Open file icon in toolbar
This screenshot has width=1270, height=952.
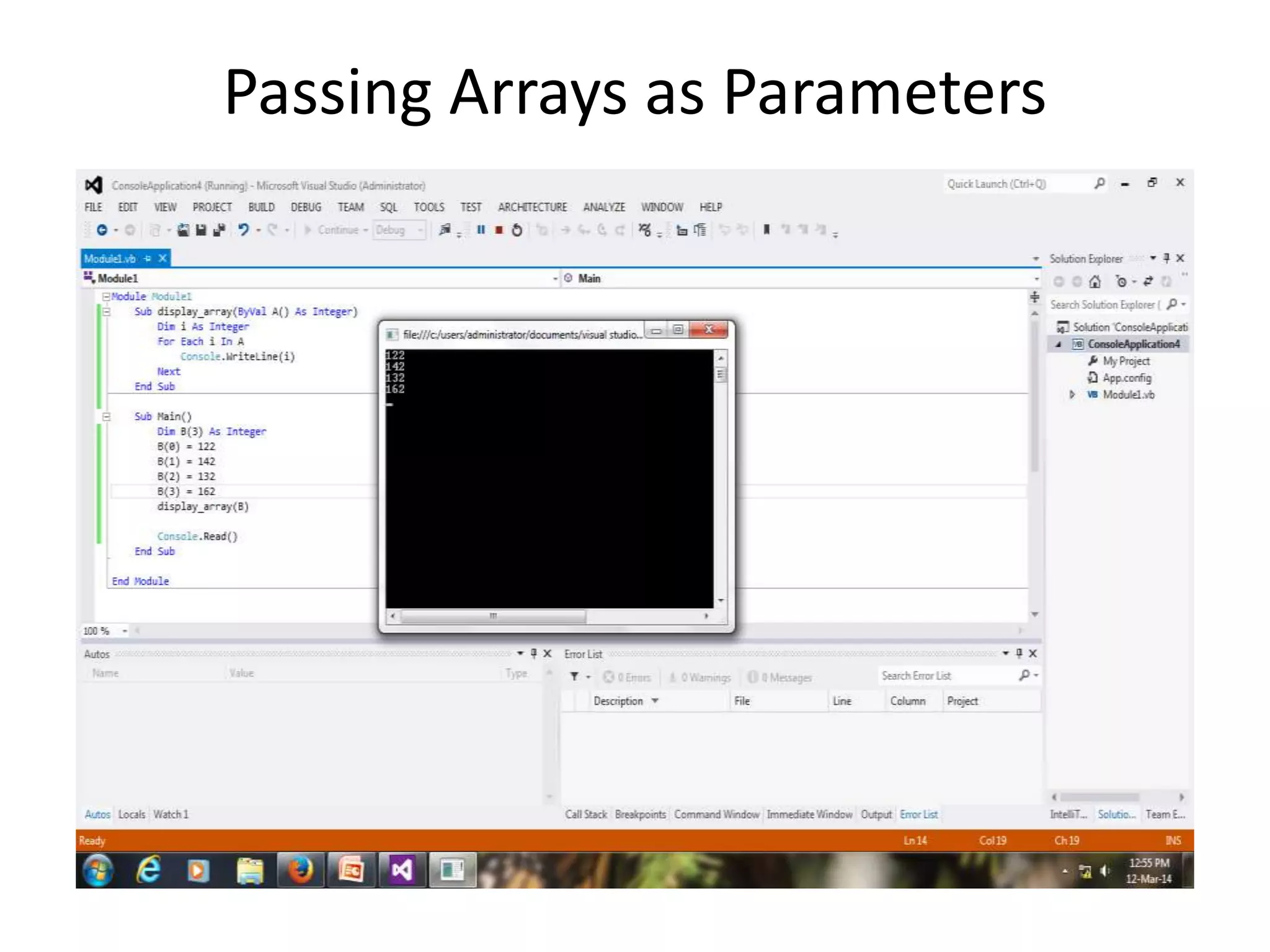(183, 230)
